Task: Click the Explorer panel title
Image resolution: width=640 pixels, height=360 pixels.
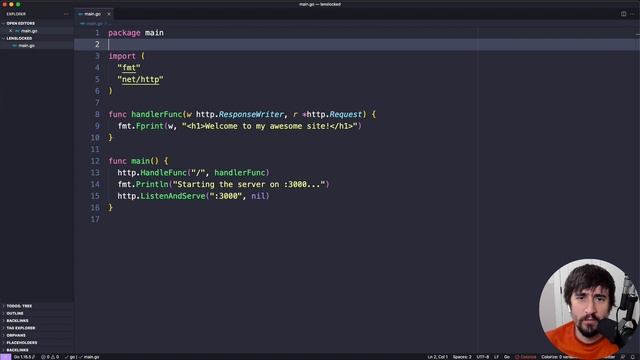Action: [x=16, y=14]
